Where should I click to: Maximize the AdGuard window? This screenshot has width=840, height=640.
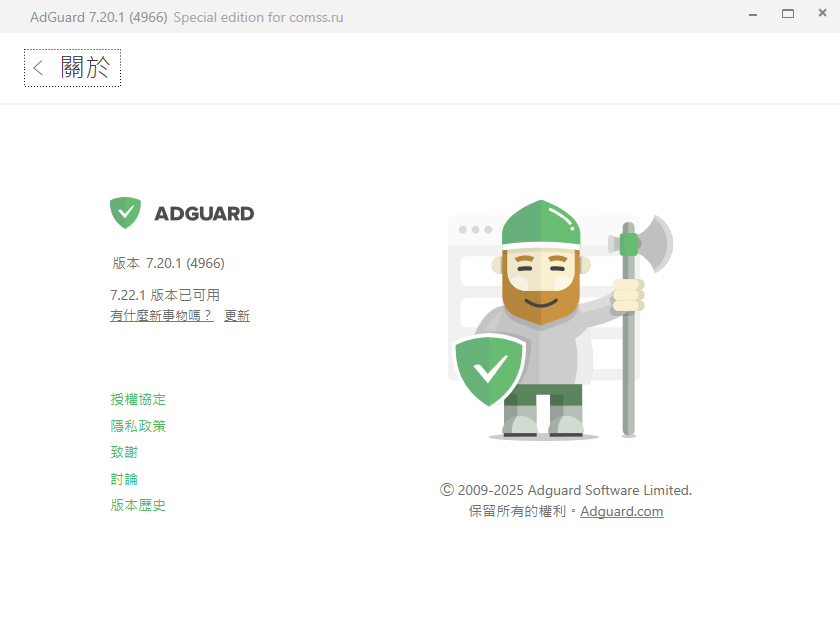788,14
